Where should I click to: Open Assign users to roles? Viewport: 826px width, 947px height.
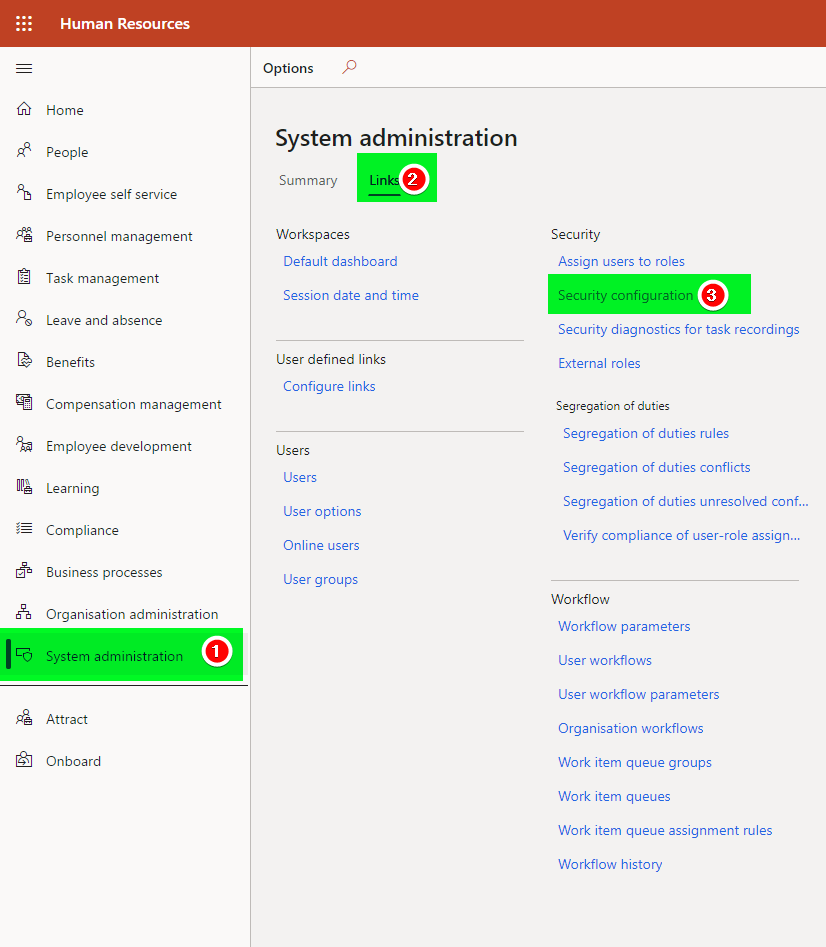[621, 262]
